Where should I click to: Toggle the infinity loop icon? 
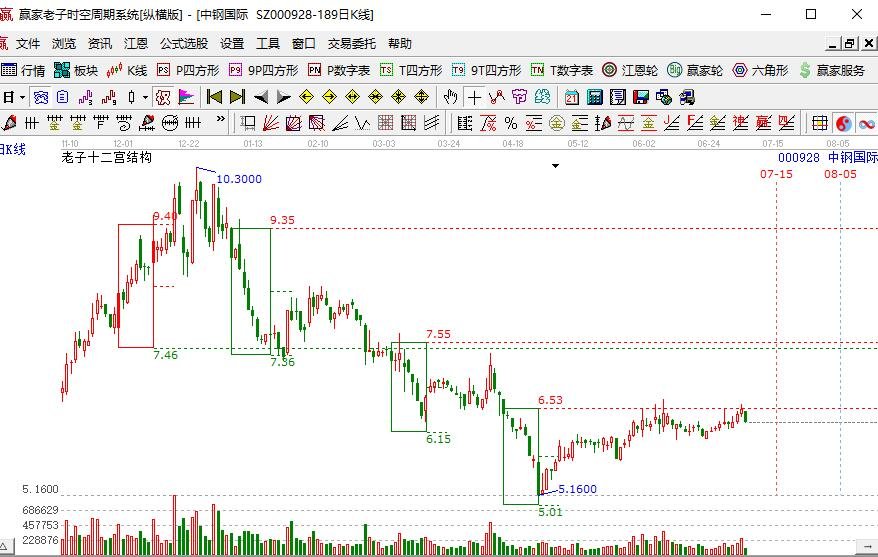[867, 123]
